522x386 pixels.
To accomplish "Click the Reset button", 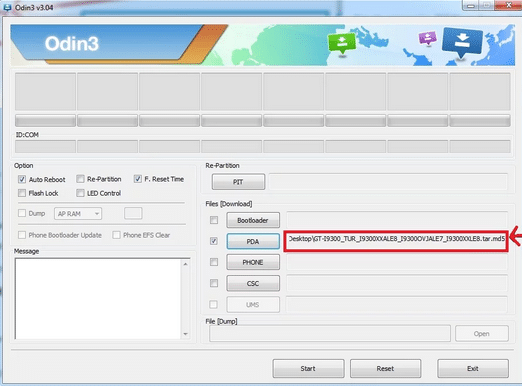I will point(386,368).
